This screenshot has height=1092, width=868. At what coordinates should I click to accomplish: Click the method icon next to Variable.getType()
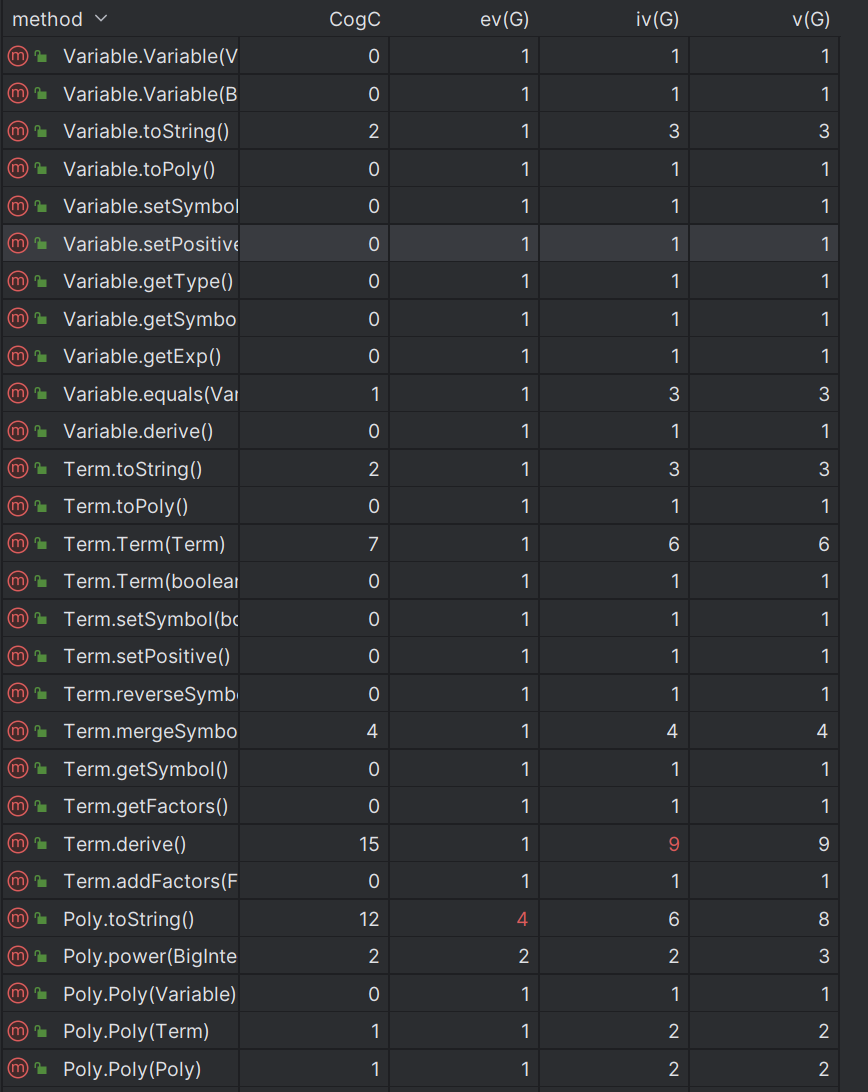coord(17,281)
